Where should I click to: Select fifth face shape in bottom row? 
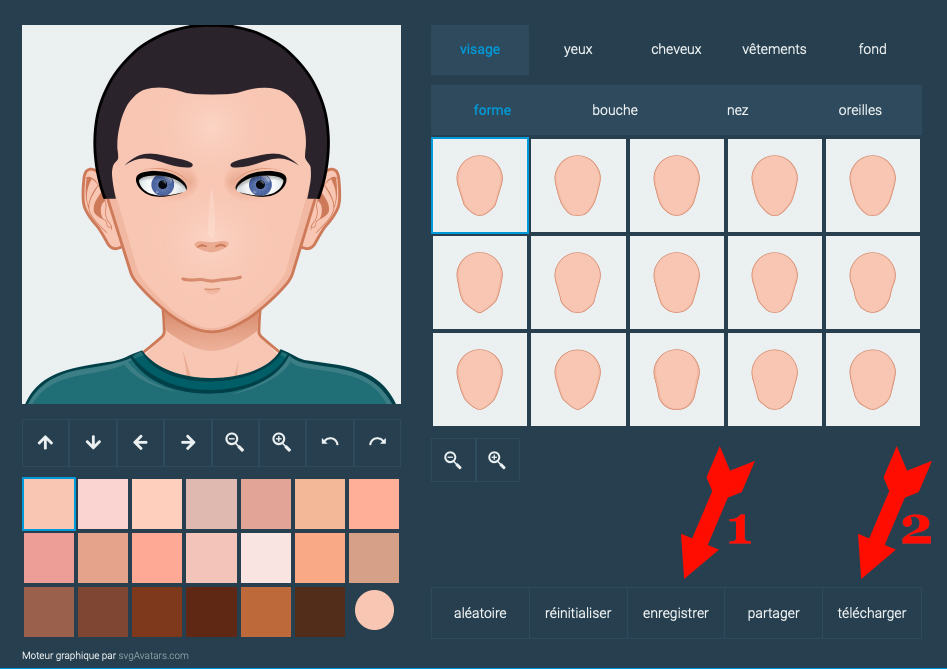click(873, 379)
